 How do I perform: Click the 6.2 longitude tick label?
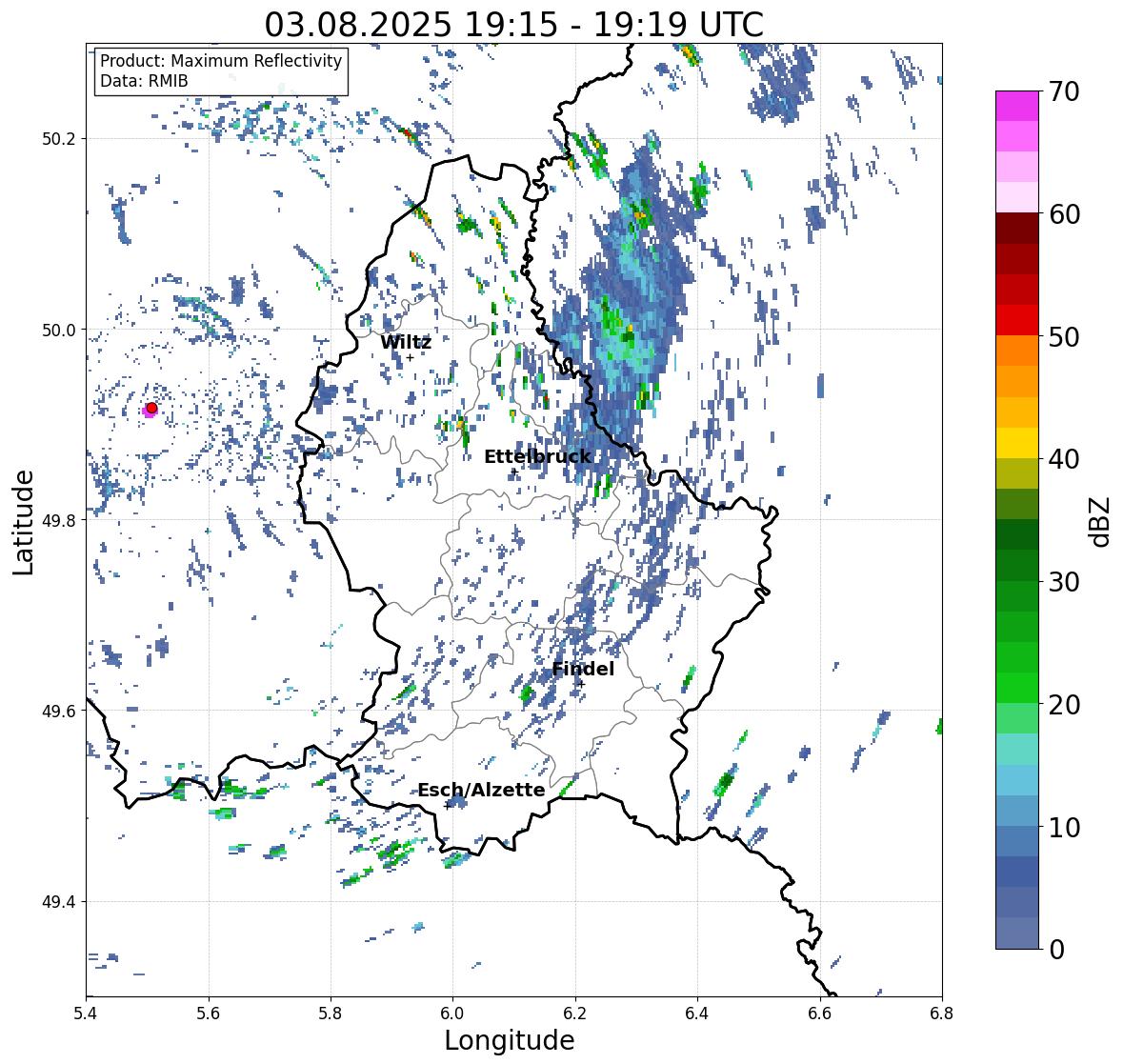pos(575,1014)
